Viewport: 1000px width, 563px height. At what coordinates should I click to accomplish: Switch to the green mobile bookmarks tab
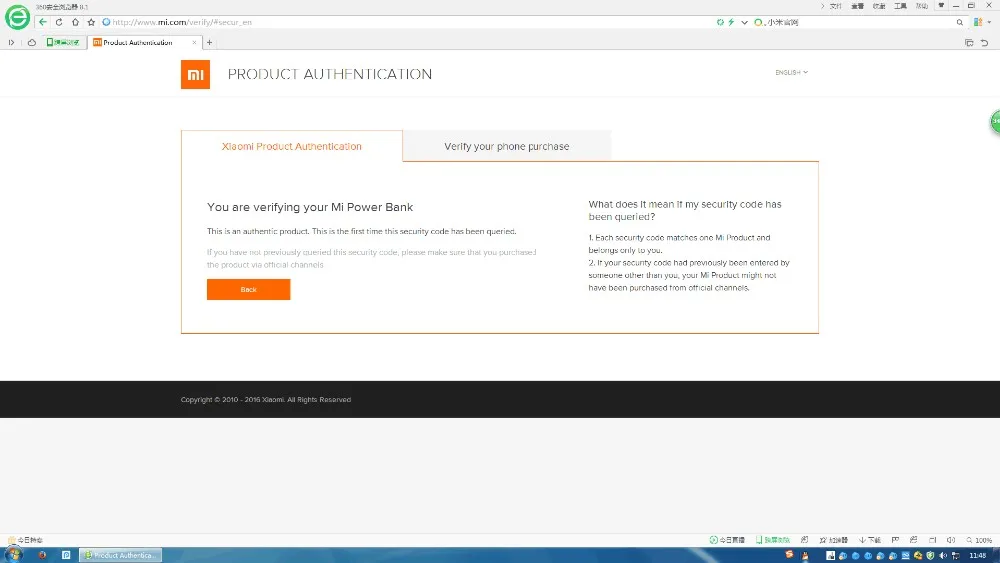(x=63, y=42)
